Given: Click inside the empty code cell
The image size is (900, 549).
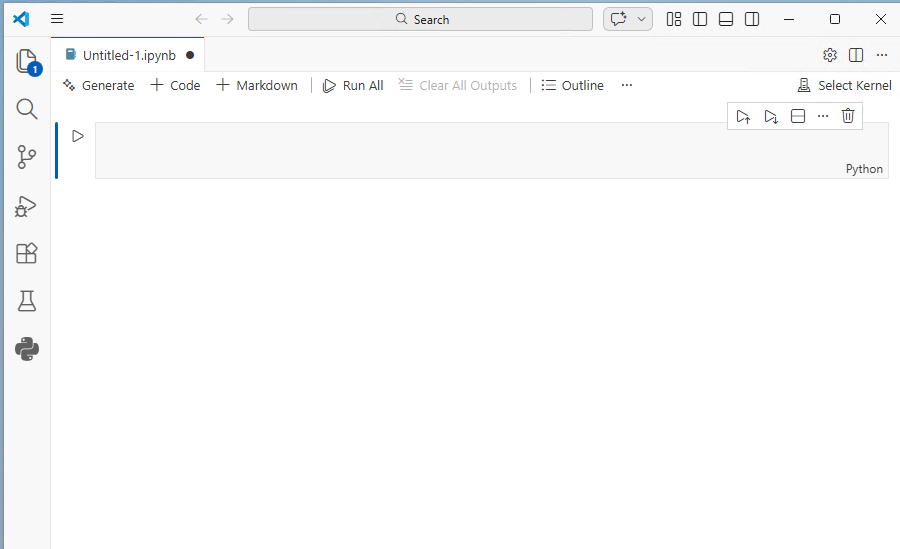Looking at the screenshot, I should coord(491,150).
